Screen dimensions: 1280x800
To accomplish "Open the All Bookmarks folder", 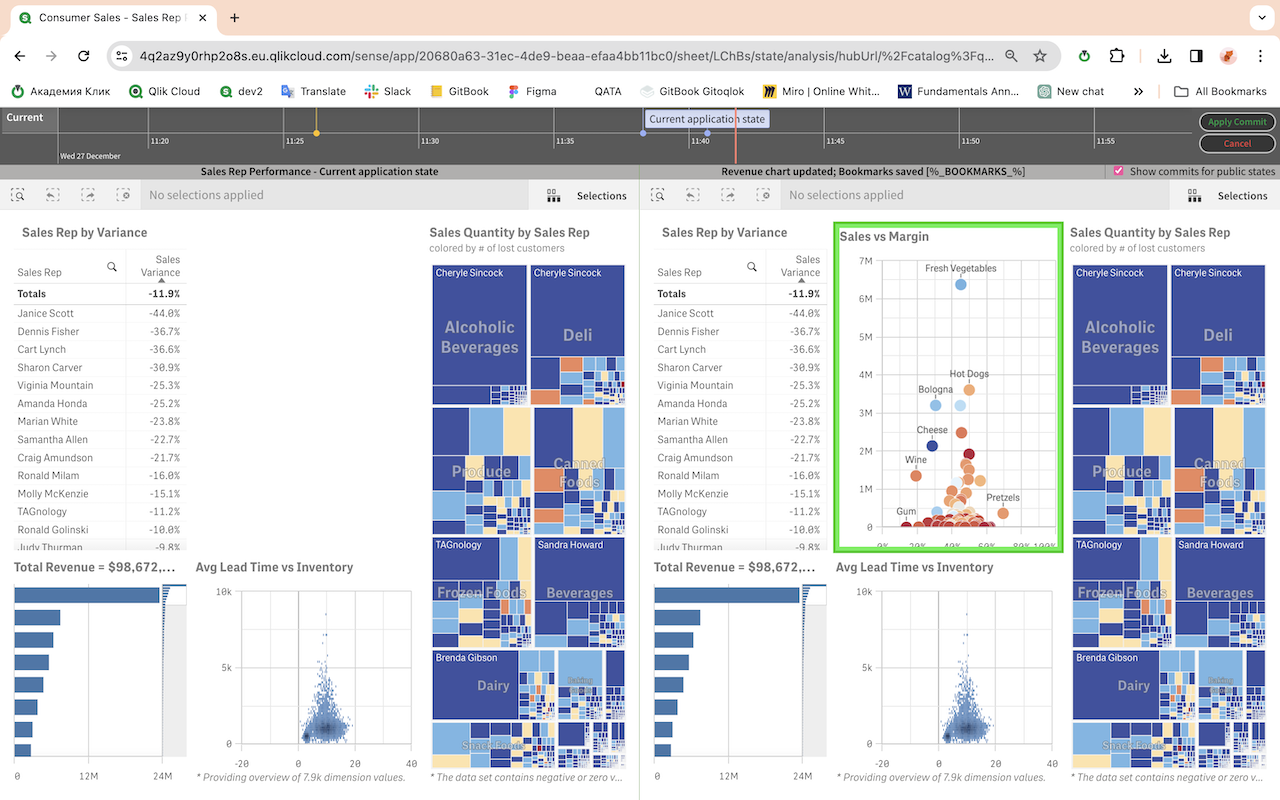I will click(x=1219, y=90).
